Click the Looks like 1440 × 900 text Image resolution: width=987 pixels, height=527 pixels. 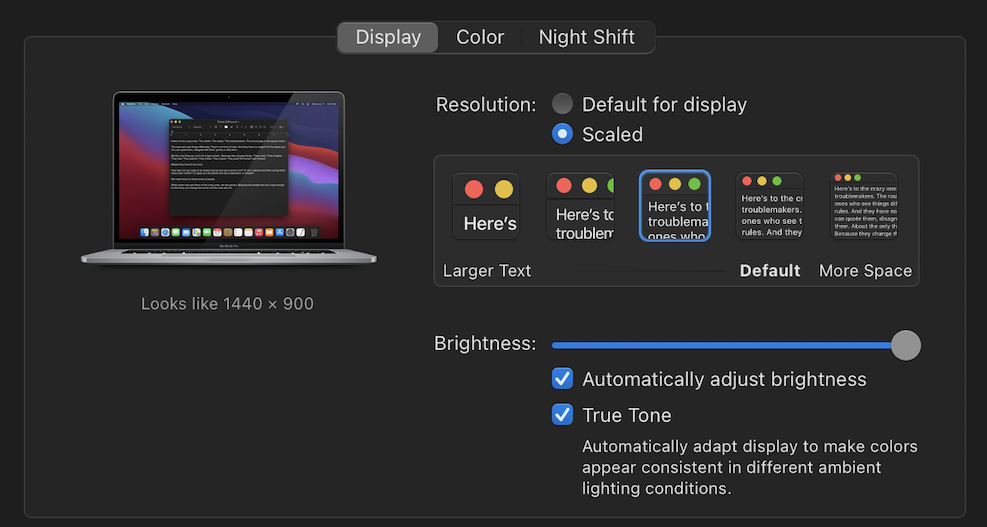click(227, 303)
